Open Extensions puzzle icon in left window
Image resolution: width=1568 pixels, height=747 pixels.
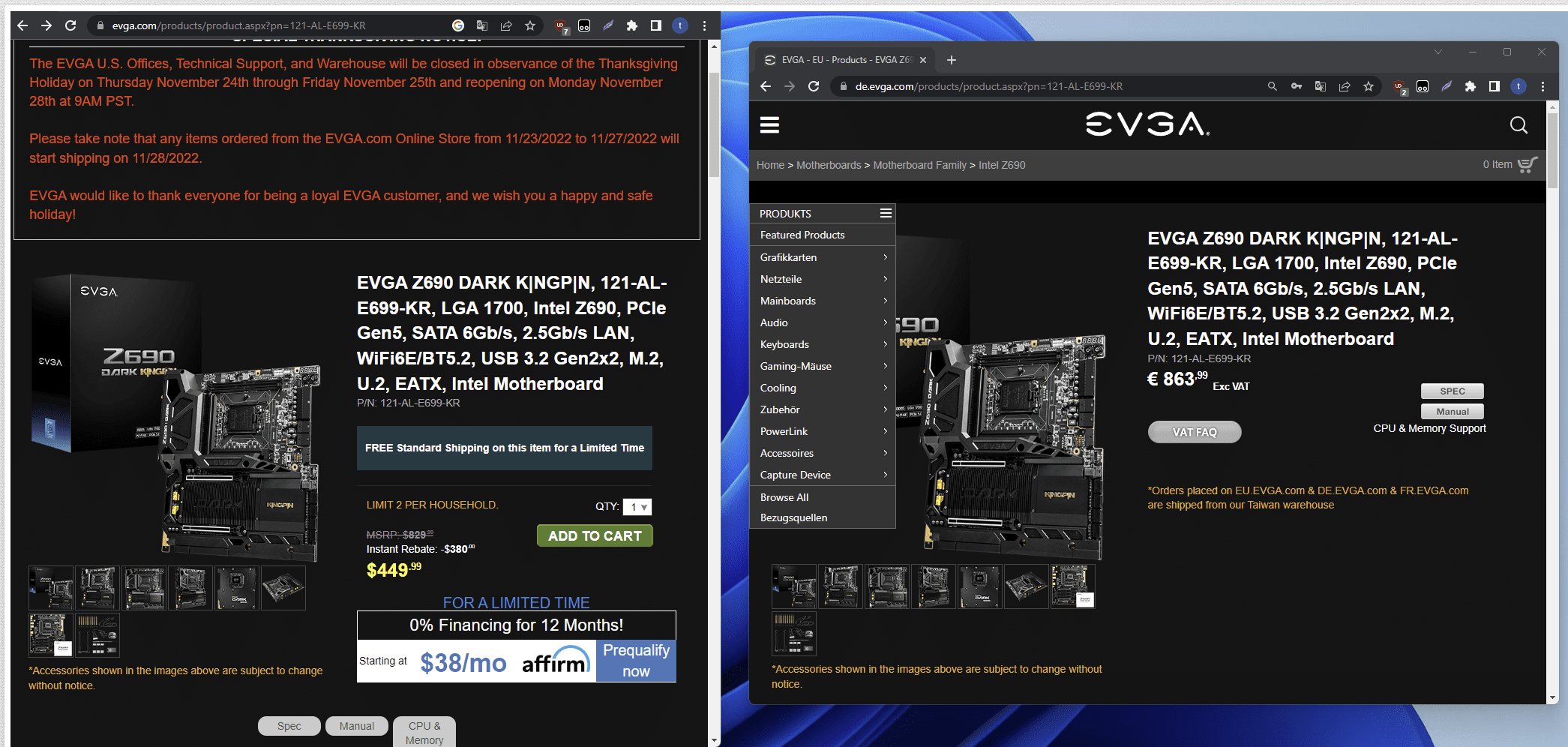(632, 25)
